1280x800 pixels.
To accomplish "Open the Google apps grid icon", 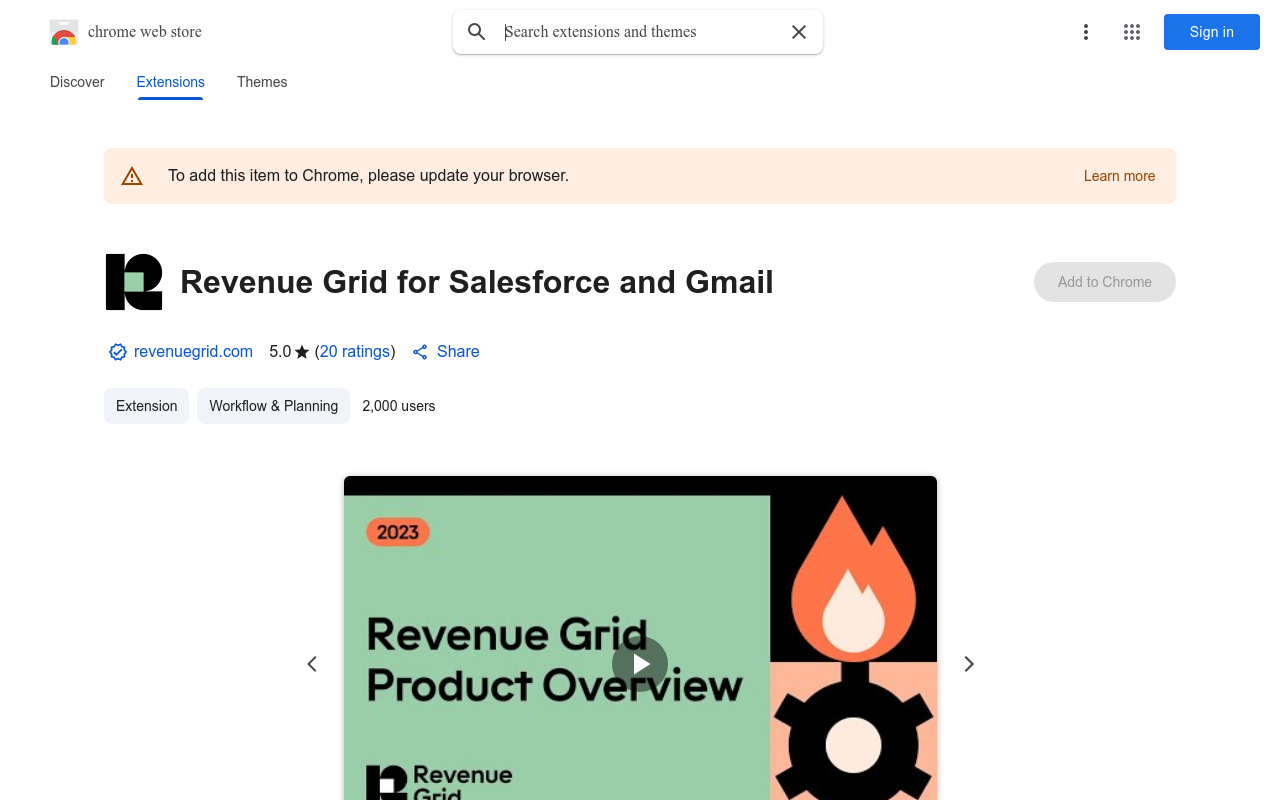I will (1132, 32).
